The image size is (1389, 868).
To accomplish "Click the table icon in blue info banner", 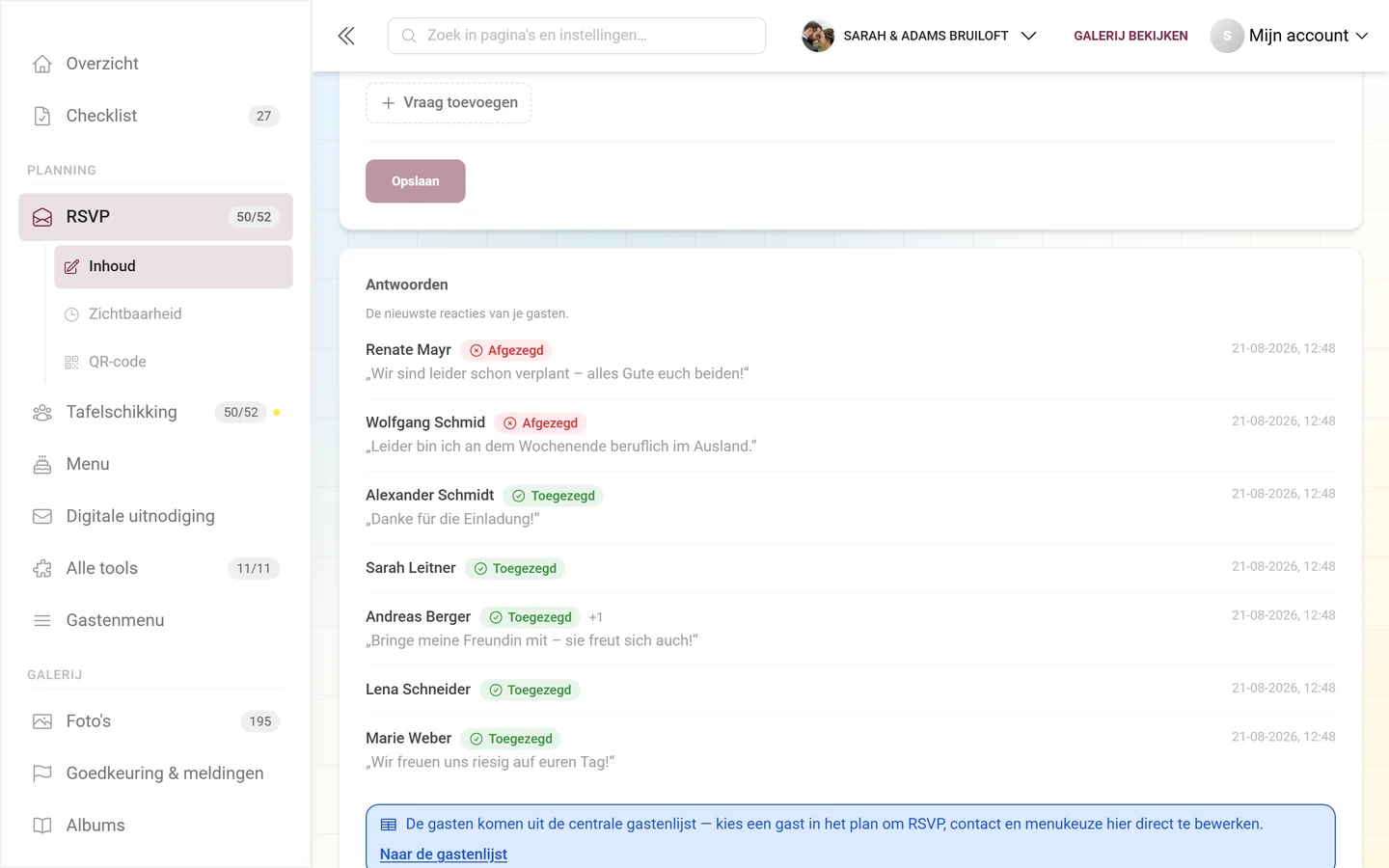I will 389,825.
